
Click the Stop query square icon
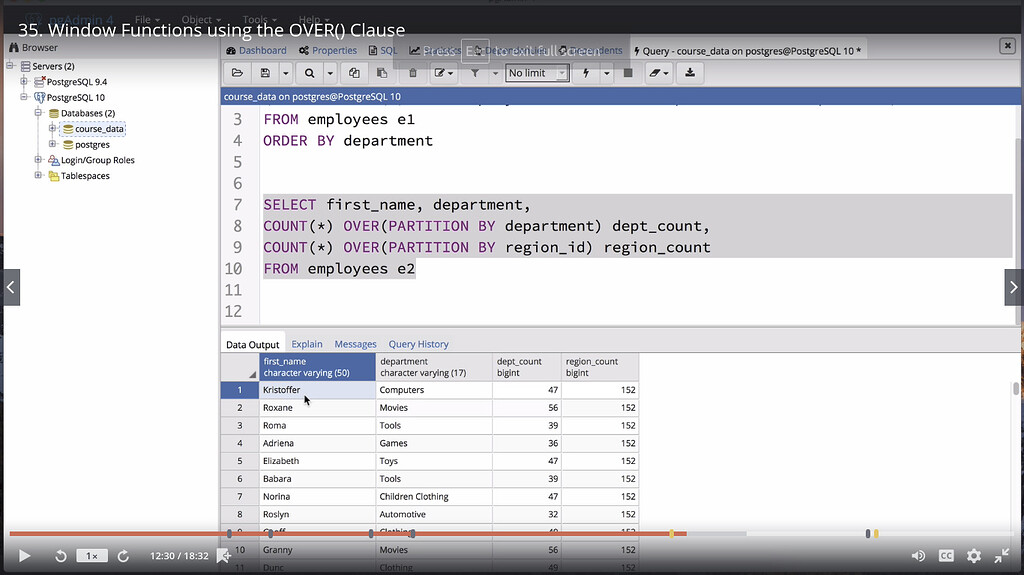[x=628, y=73]
